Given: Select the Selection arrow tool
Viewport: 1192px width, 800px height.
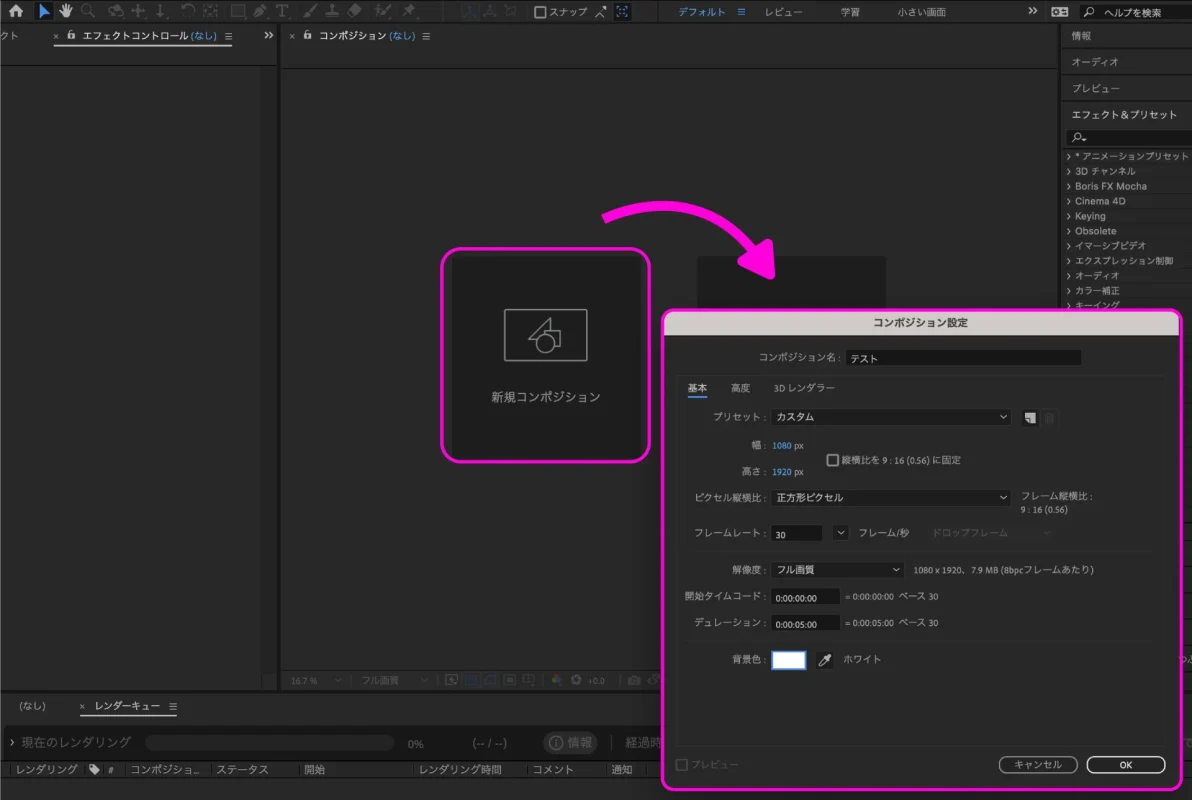Looking at the screenshot, I should [43, 11].
